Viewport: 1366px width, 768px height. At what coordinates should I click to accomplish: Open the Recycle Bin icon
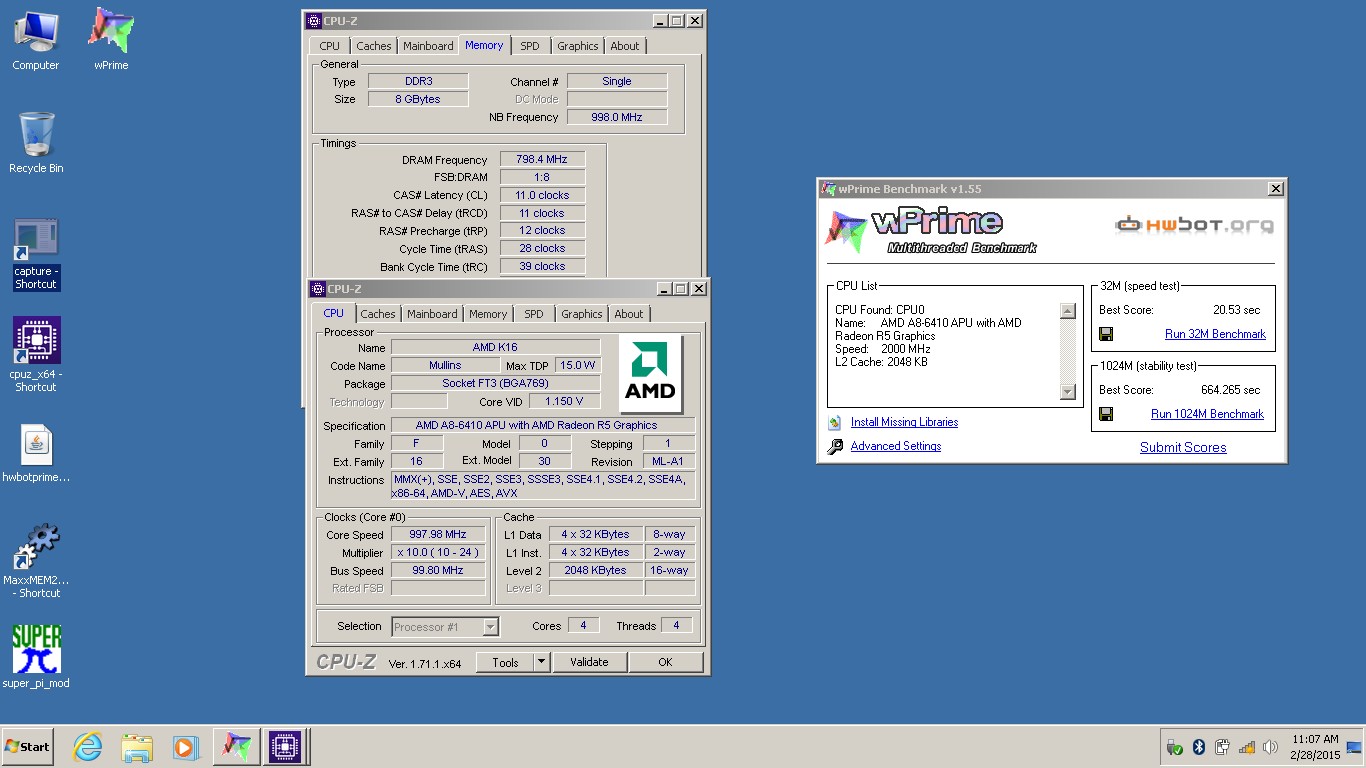[36, 142]
